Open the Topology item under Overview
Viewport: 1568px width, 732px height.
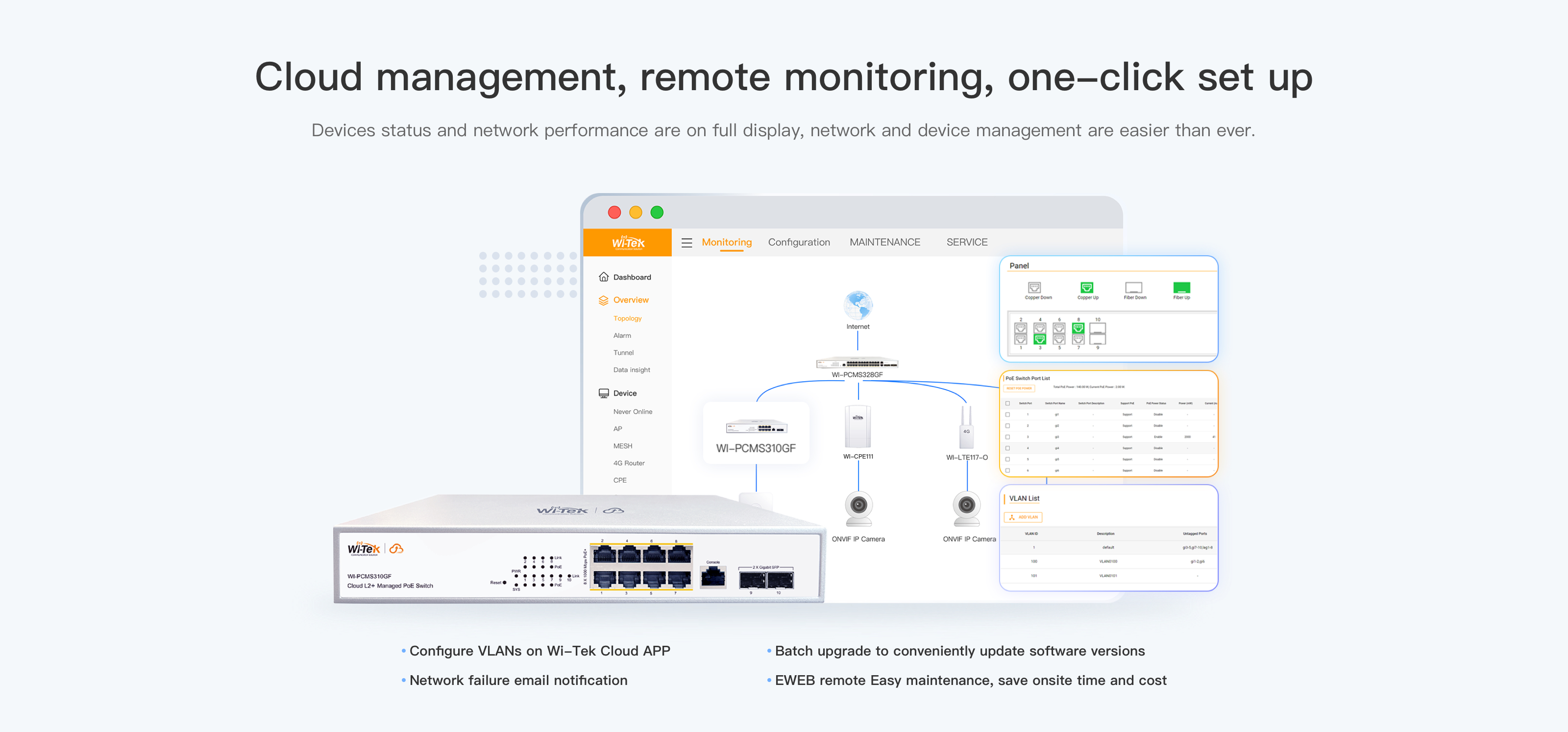(x=627, y=318)
